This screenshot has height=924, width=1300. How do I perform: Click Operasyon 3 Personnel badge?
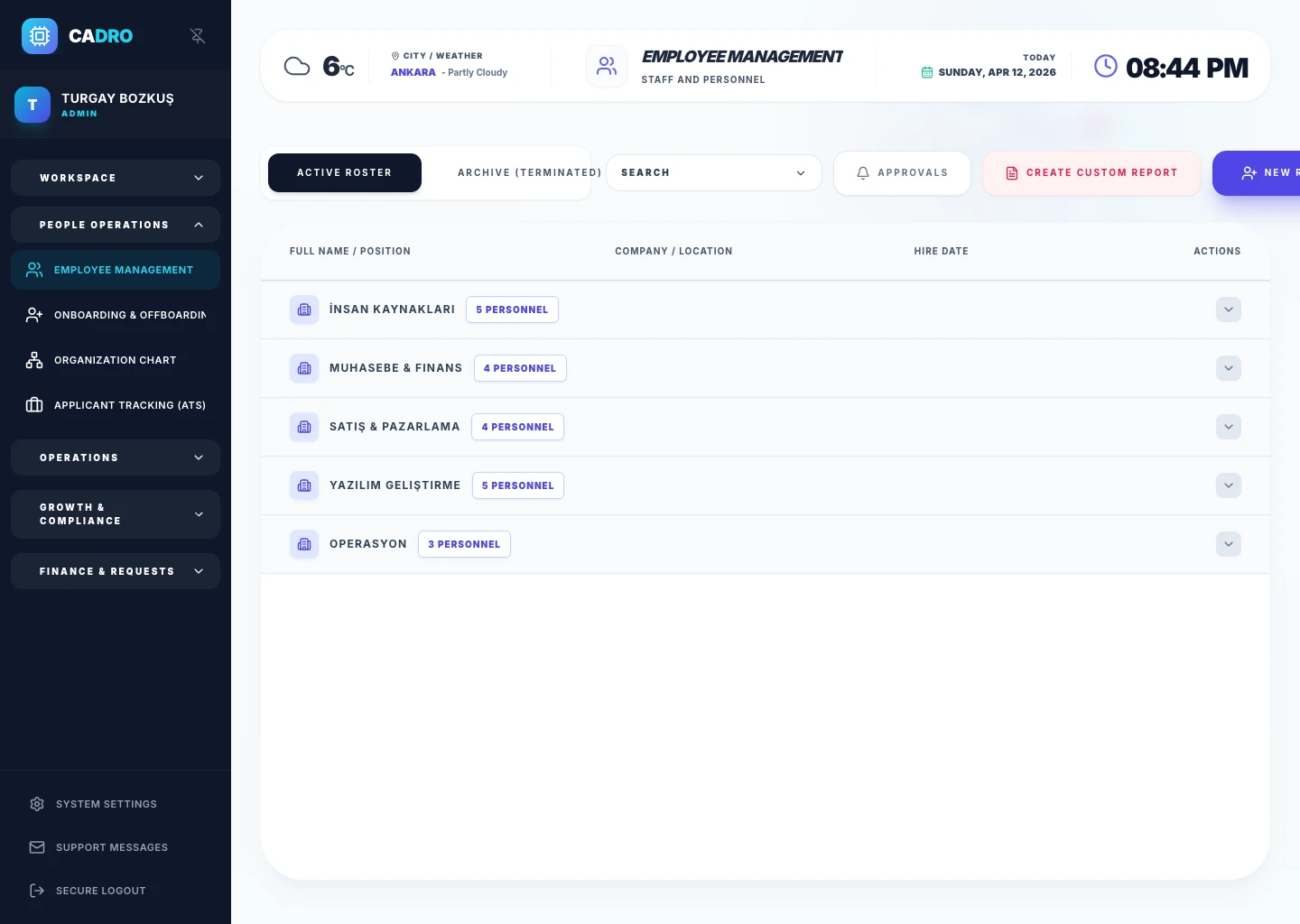click(x=464, y=544)
